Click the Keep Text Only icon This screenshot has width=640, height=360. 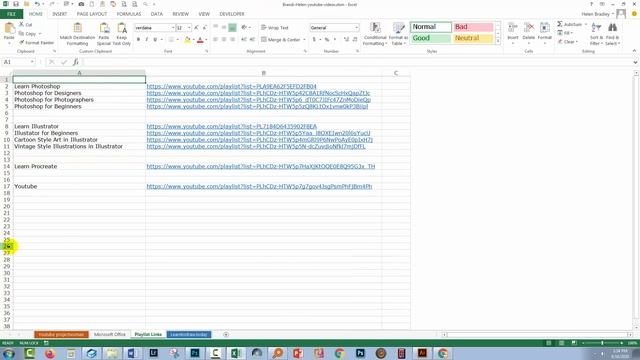pos(122,28)
